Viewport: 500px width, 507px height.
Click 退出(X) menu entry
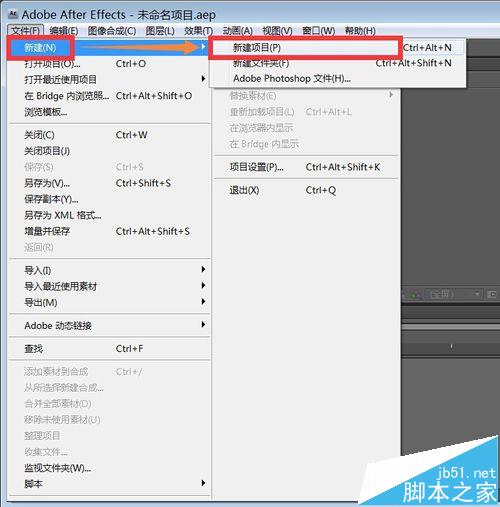tap(306, 190)
